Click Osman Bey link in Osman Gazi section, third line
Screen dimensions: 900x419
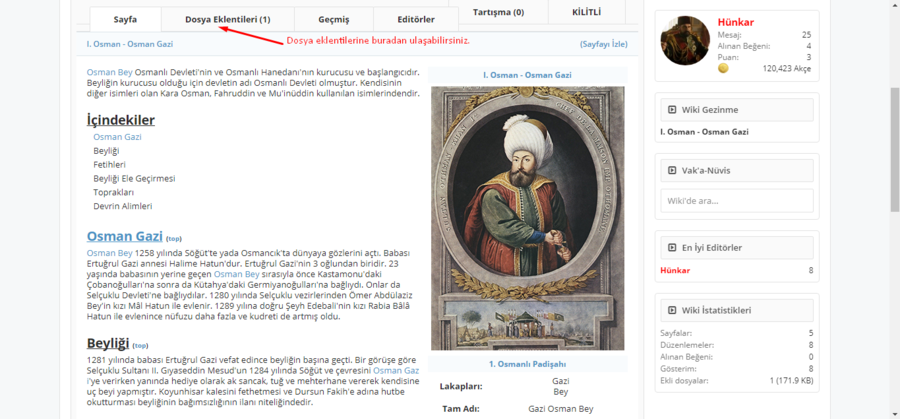pos(237,274)
